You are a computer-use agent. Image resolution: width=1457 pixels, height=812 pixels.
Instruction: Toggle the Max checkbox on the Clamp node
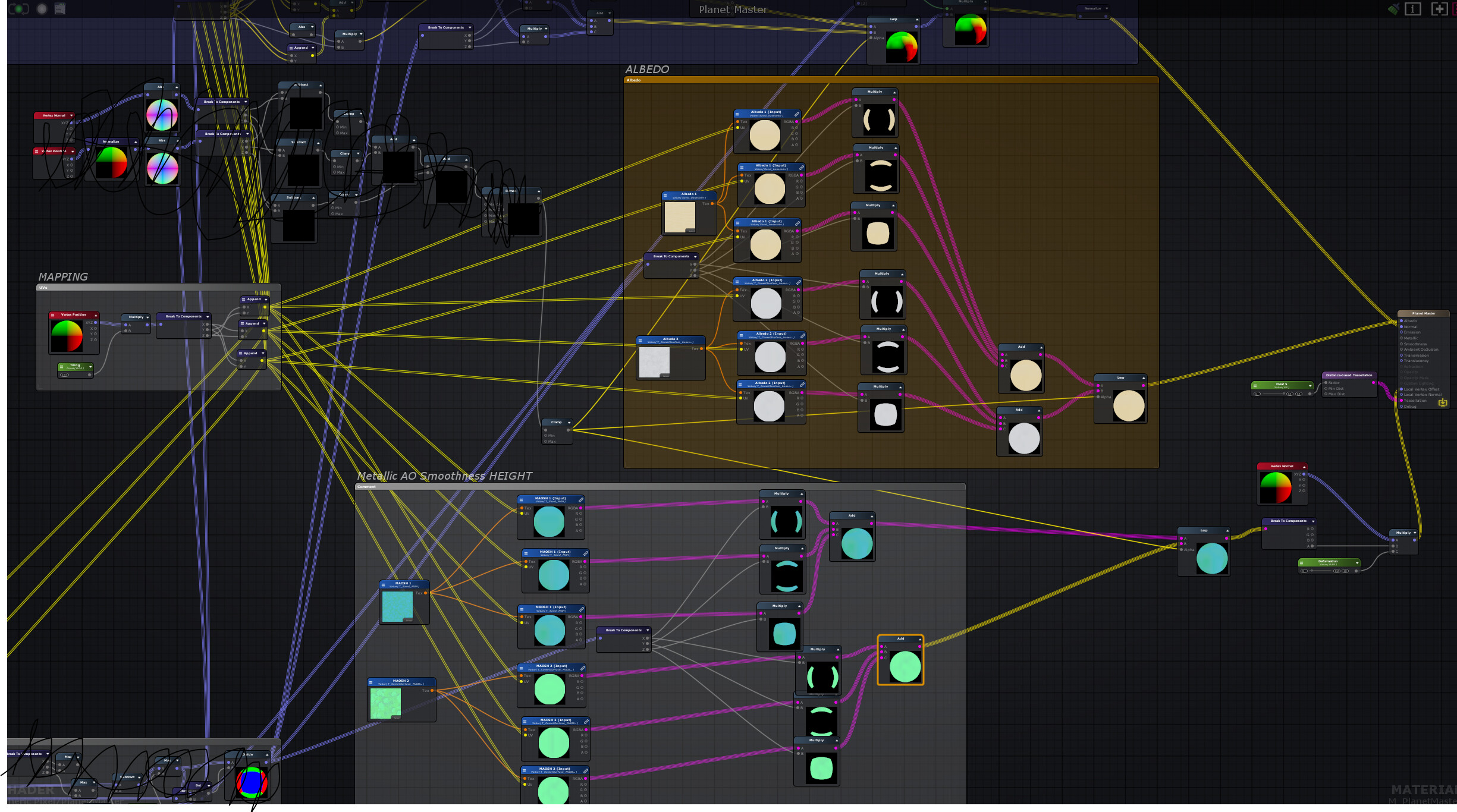tap(546, 442)
